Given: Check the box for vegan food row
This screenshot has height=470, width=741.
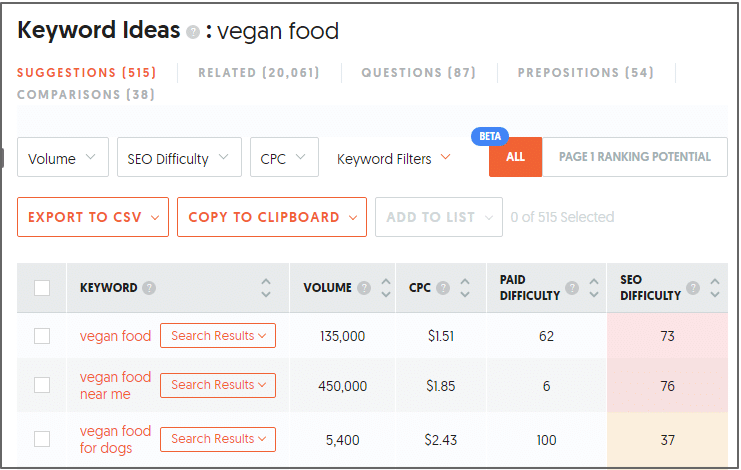Looking at the screenshot, I should (x=42, y=336).
